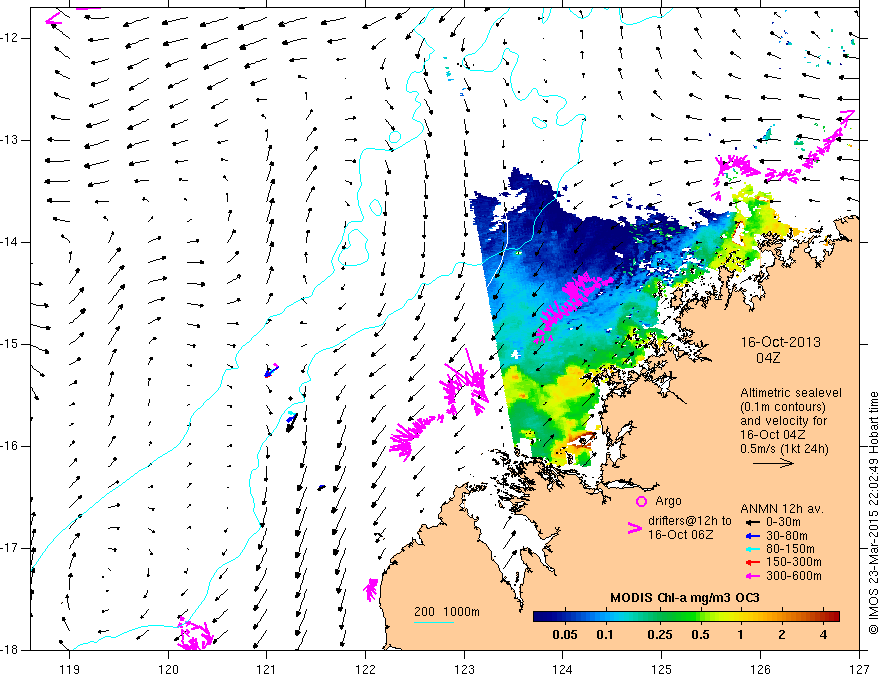Click the 124 longitude axis label
The image size is (880, 680).
click(x=563, y=669)
